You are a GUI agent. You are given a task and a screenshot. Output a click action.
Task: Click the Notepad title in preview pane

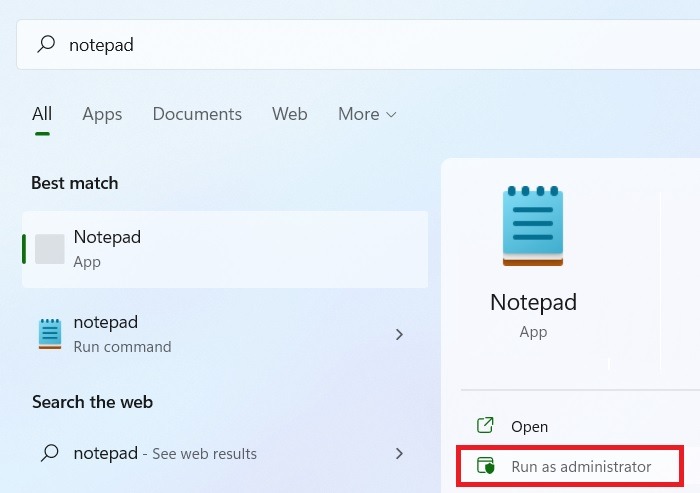click(533, 302)
